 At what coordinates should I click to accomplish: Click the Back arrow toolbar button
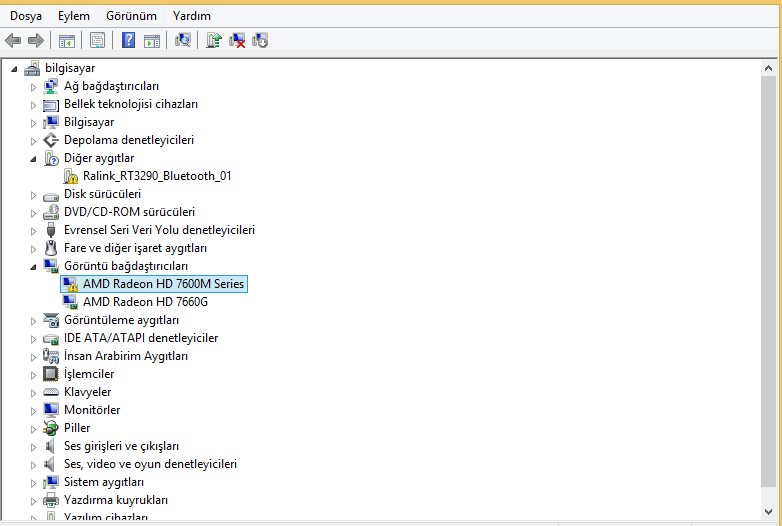click(13, 40)
